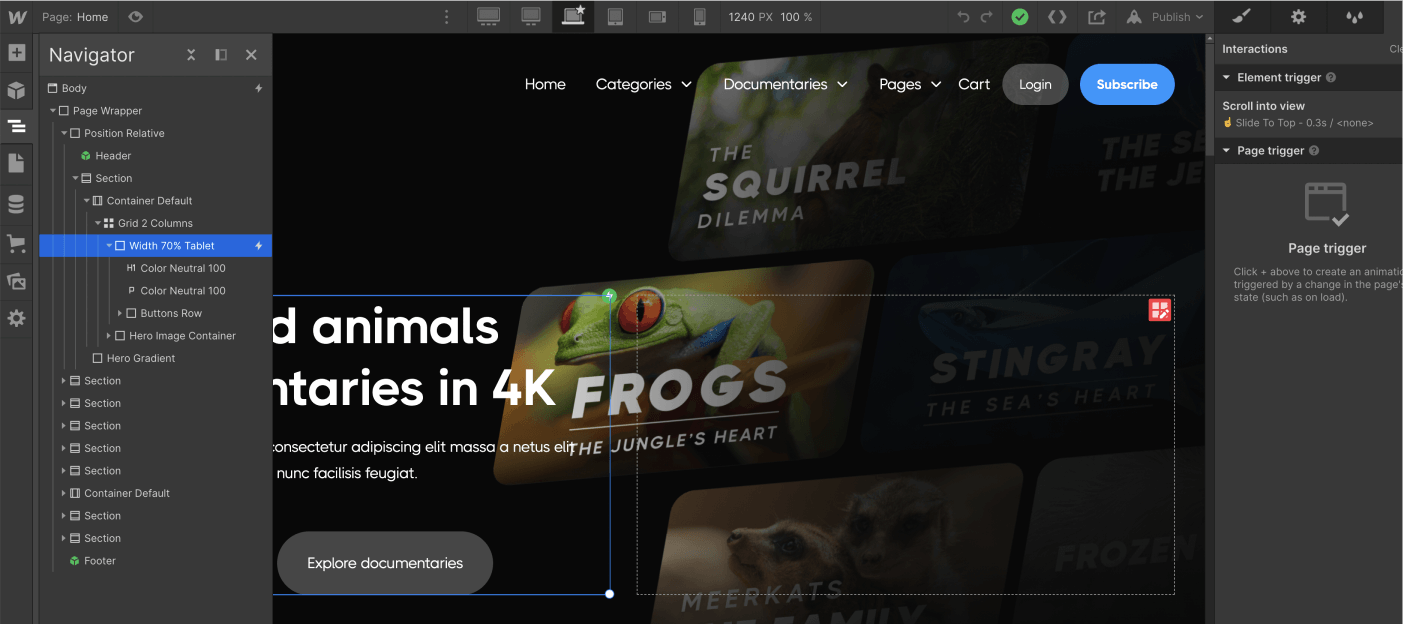1403x625 pixels.
Task: Open the Assets panel
Action: pyautogui.click(x=16, y=280)
